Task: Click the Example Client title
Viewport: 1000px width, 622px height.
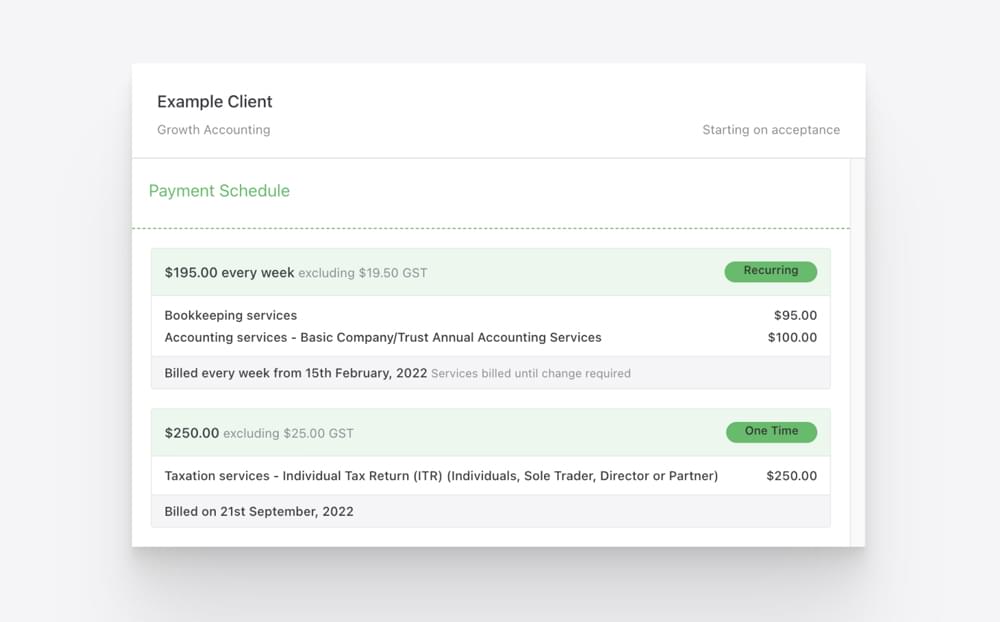Action: 214,101
